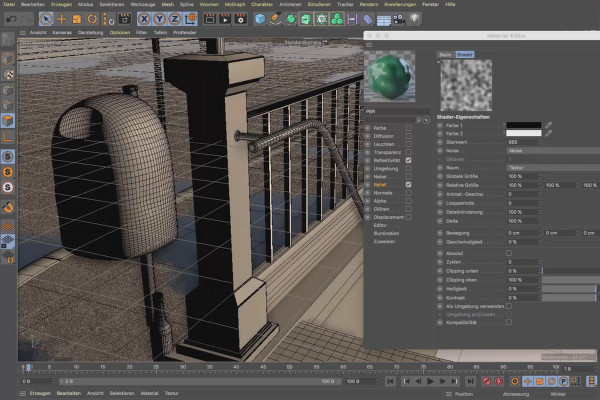Viewport: 600px width, 400px height.
Task: Enable record active objects red key button
Action: point(486,381)
